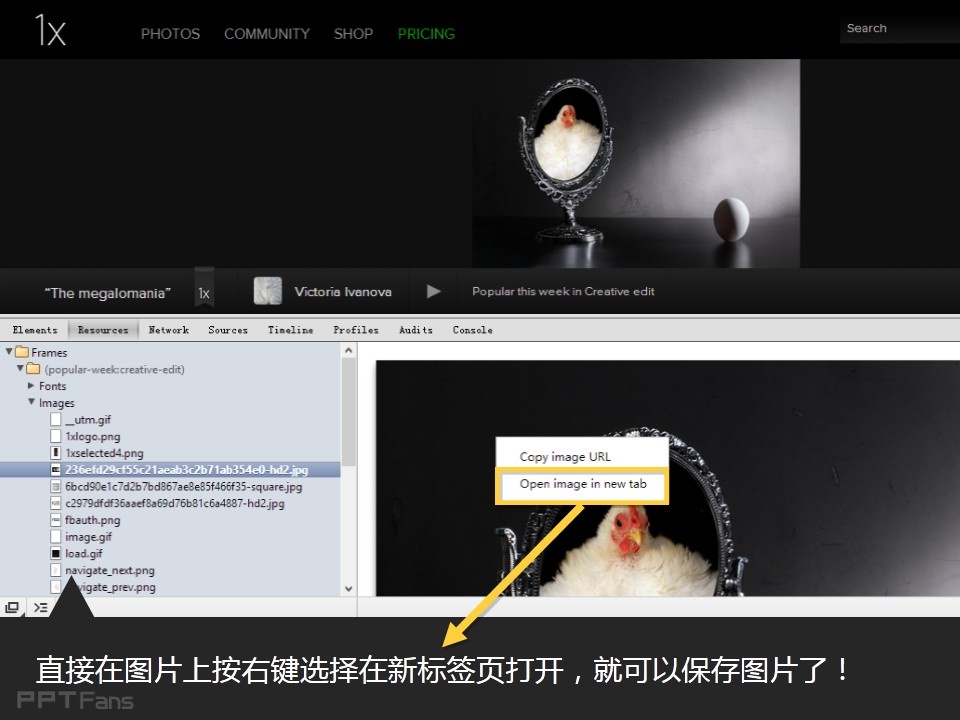Image resolution: width=960 pixels, height=720 pixels.
Task: Click the 1x site logo
Action: [x=50, y=31]
